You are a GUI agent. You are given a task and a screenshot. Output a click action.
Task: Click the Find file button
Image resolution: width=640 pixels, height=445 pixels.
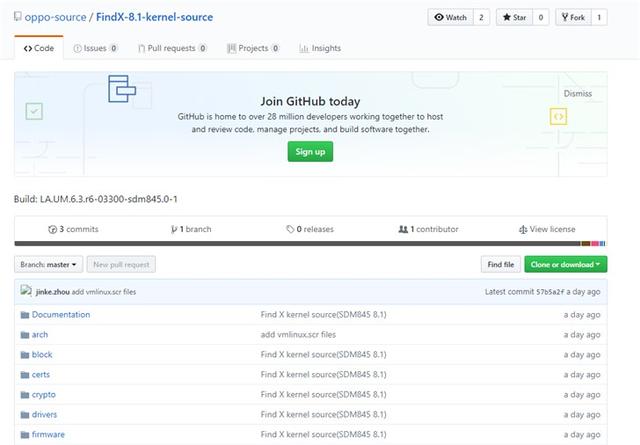(501, 264)
